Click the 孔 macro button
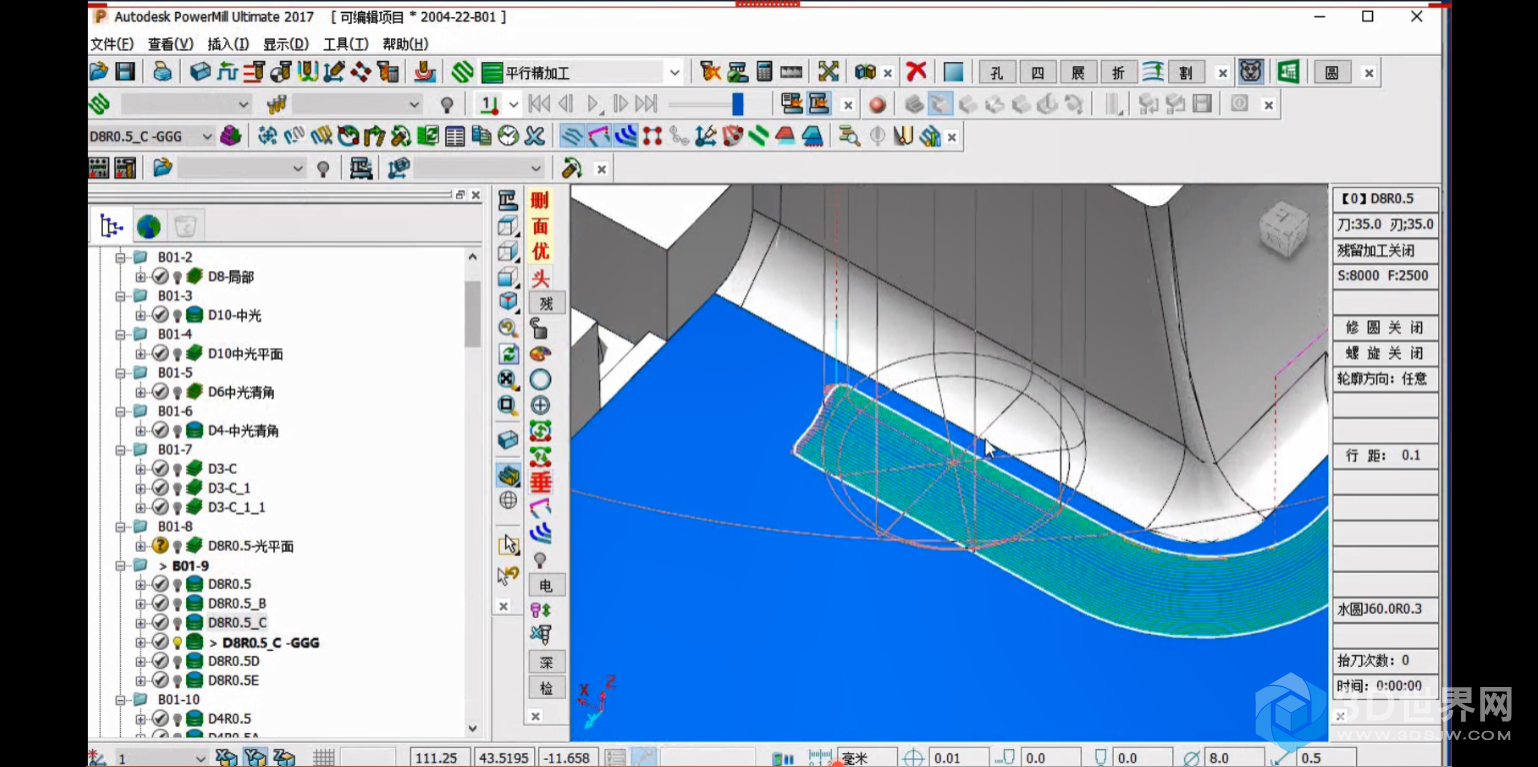 pos(997,72)
